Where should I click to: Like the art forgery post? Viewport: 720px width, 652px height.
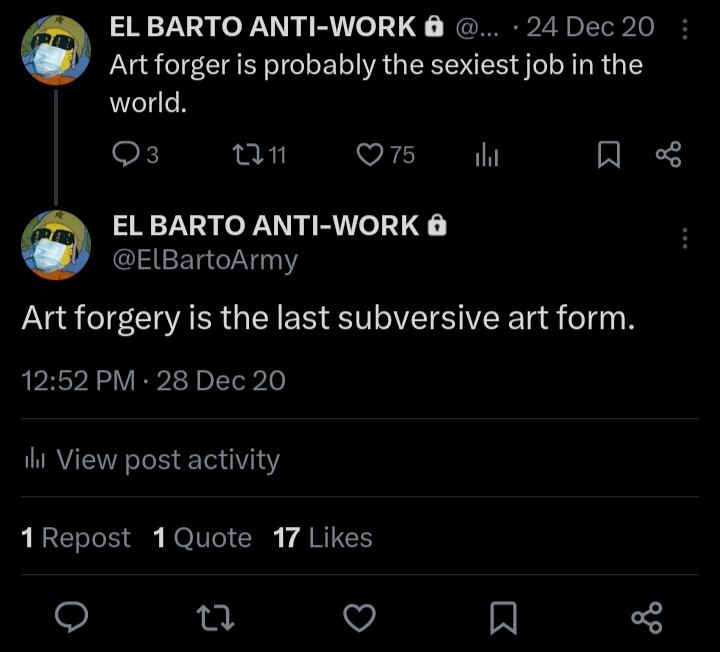tap(360, 617)
